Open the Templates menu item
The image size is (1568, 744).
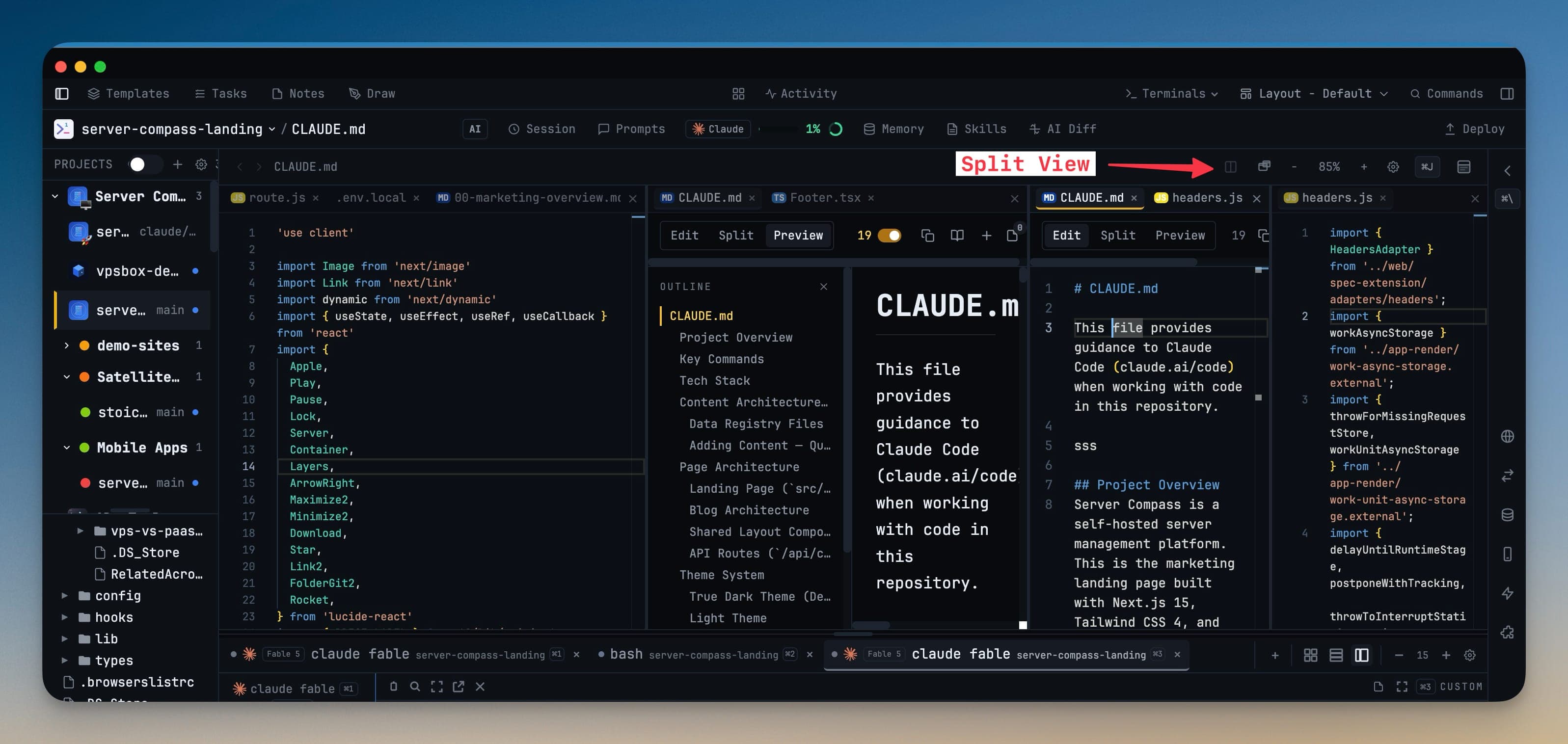point(129,94)
